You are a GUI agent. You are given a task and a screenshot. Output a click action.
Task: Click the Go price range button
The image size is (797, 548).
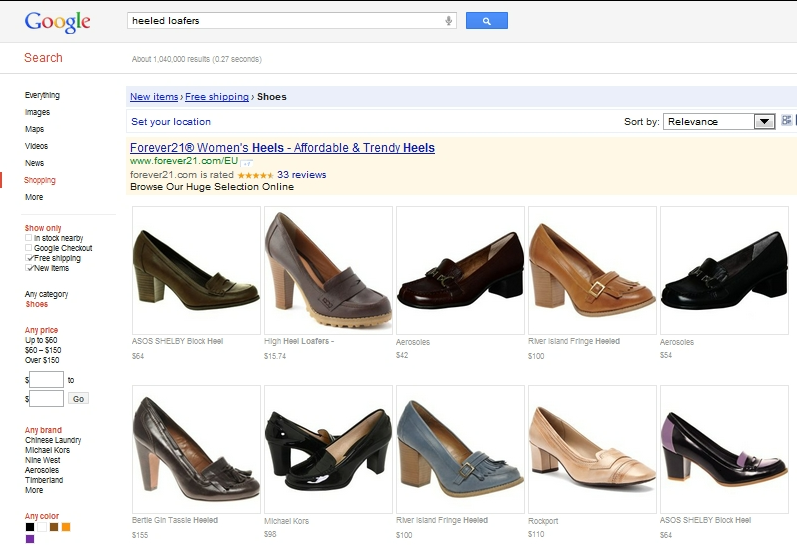coord(78,398)
